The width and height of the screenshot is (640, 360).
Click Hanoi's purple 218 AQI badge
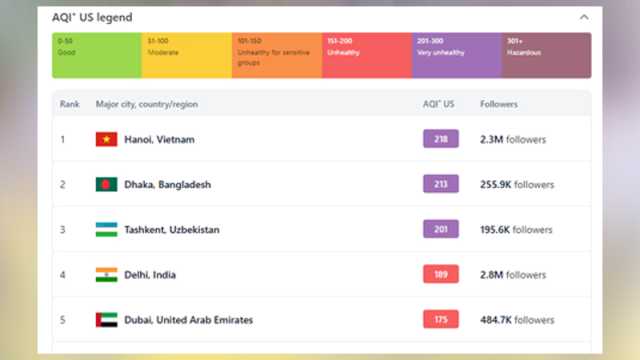pos(441,139)
